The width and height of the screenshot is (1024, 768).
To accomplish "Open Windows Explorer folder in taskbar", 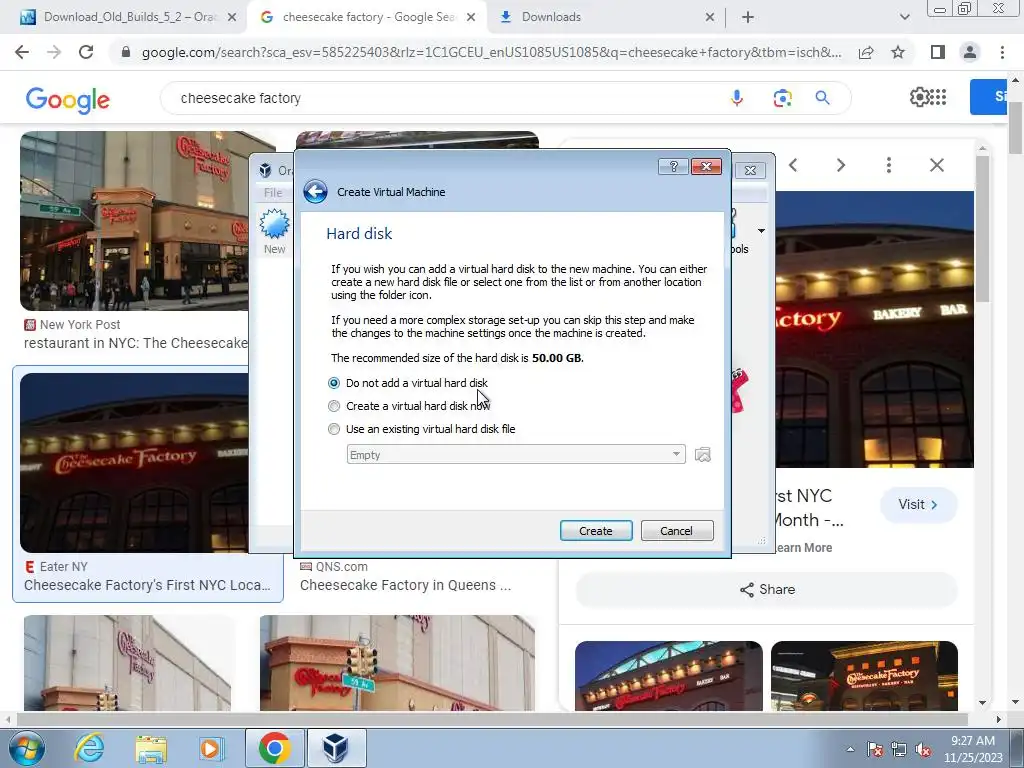I will pos(151,748).
